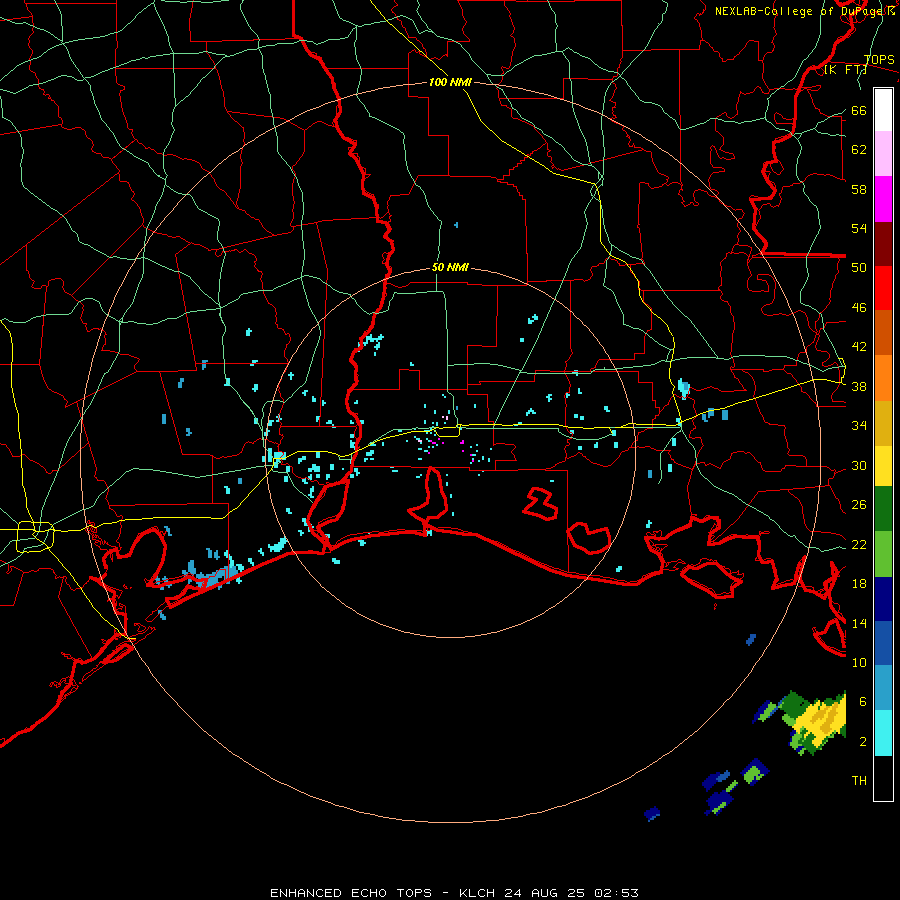The image size is (900, 900).
Task: Select the dark green legend band
Action: click(883, 509)
